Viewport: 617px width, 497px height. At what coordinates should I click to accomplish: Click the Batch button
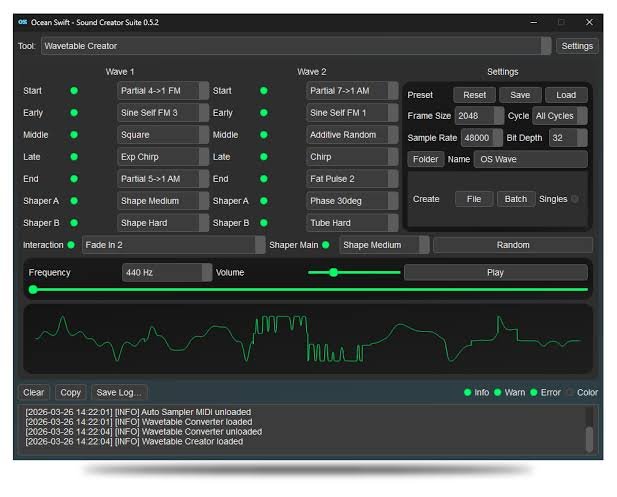[516, 199]
